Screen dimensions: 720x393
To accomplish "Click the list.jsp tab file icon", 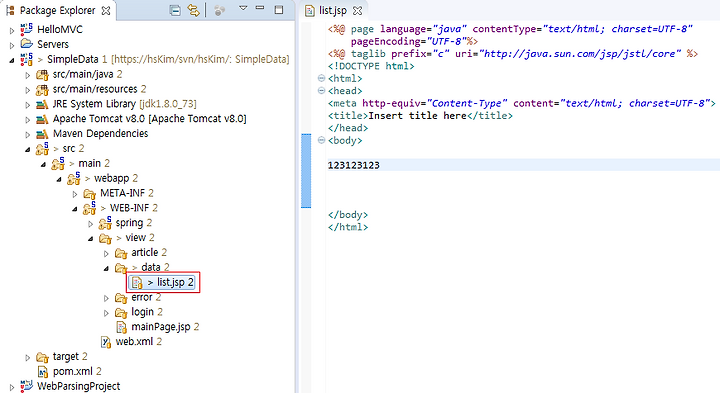I will point(310,11).
